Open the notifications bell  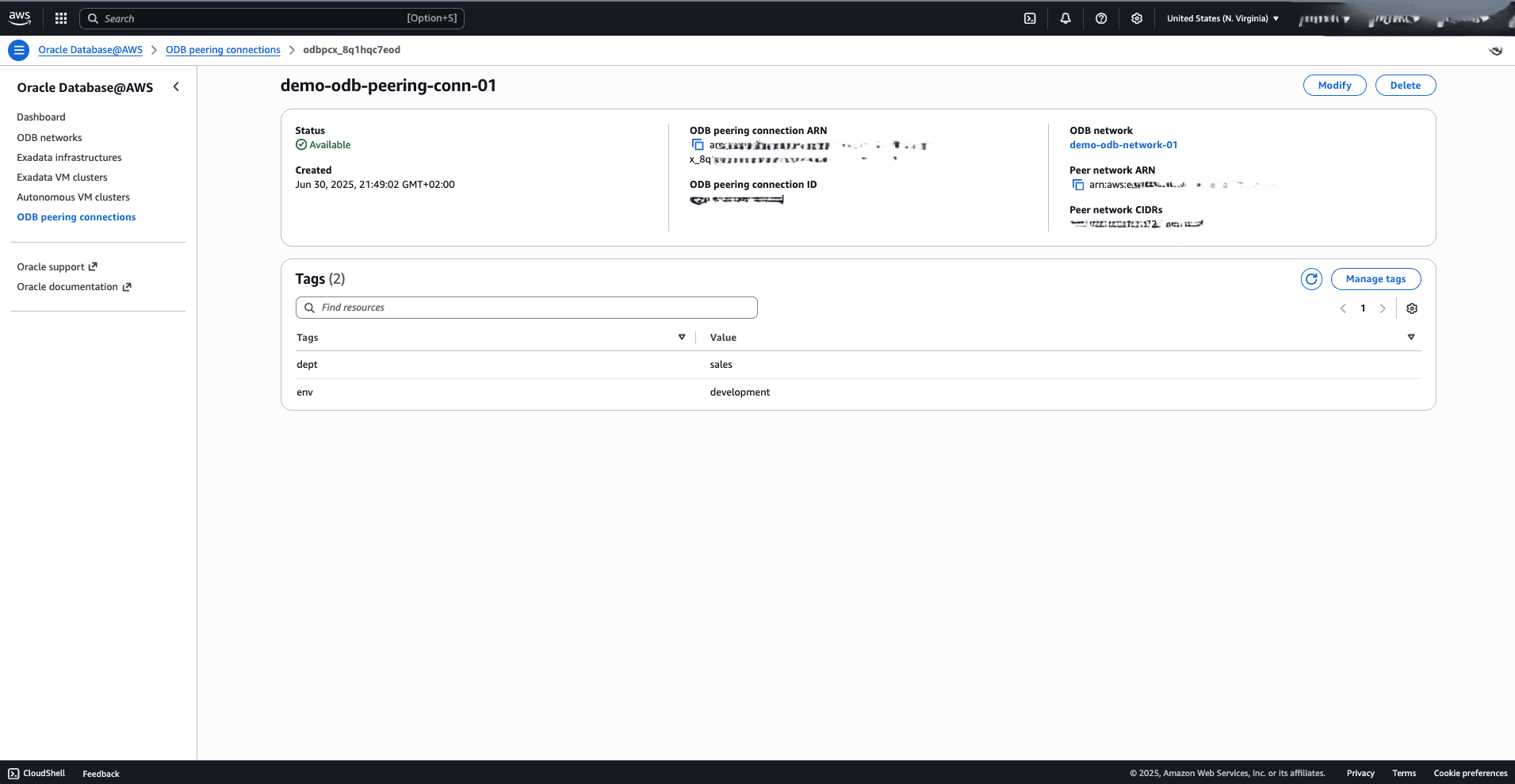[x=1065, y=17]
